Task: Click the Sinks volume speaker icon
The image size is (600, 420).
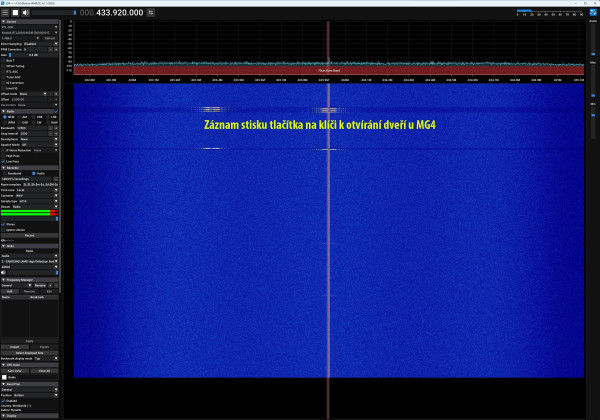Action: pyautogui.click(x=3, y=273)
